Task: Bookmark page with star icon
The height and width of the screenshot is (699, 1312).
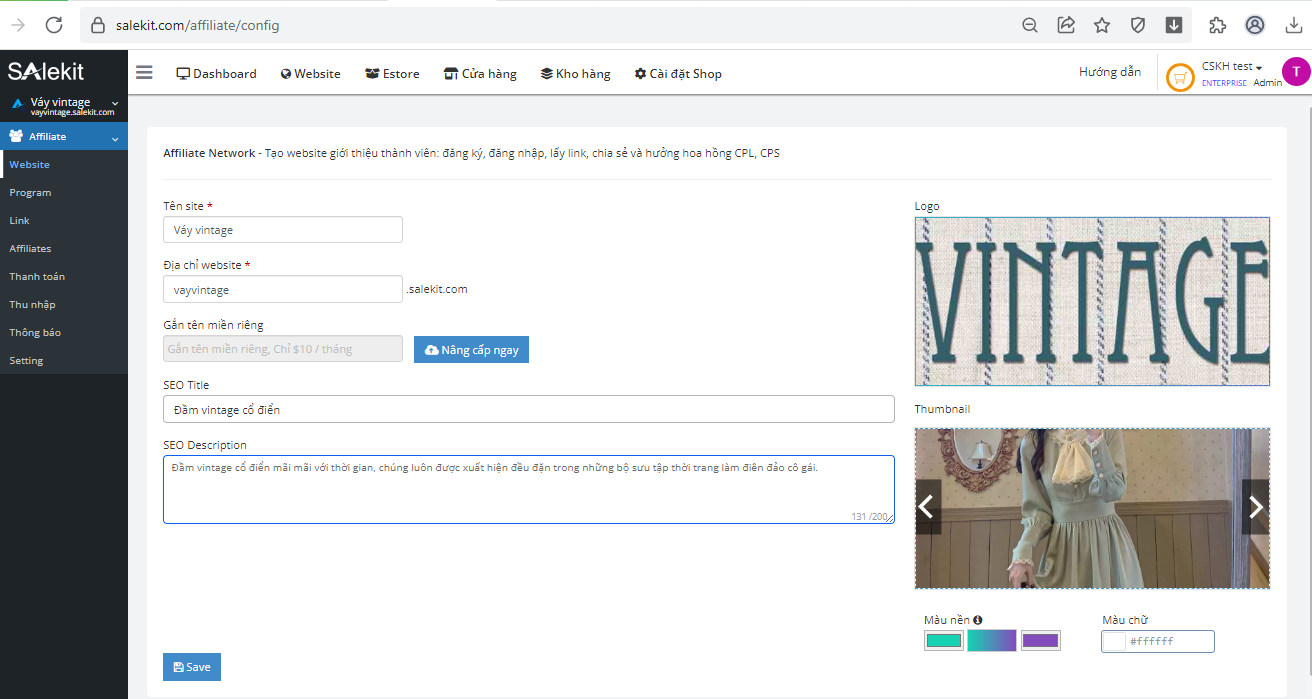Action: (x=1101, y=25)
